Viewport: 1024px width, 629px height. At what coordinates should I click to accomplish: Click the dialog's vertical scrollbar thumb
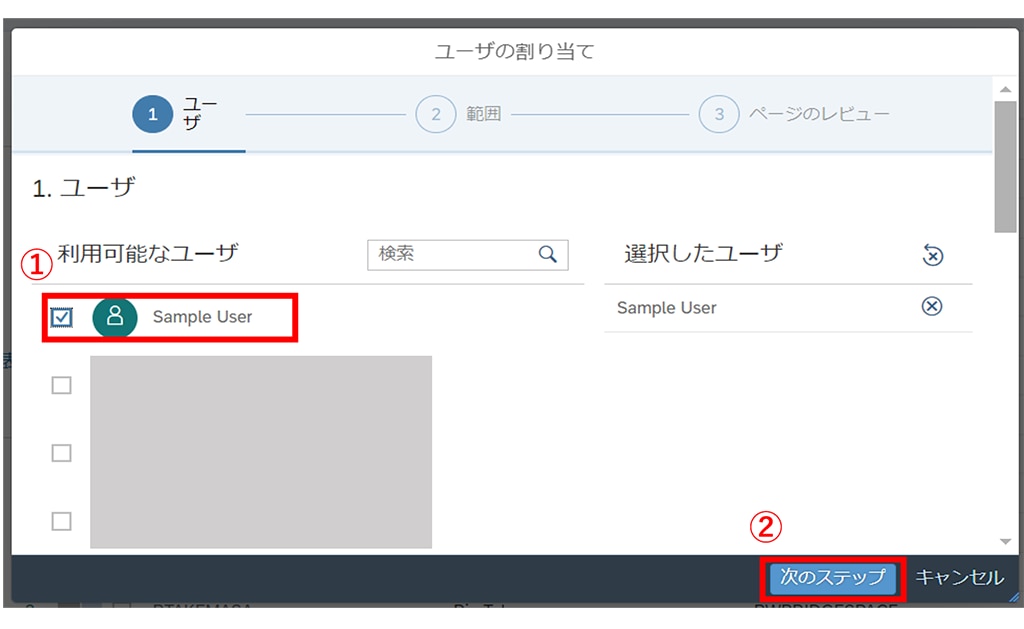tap(1005, 165)
